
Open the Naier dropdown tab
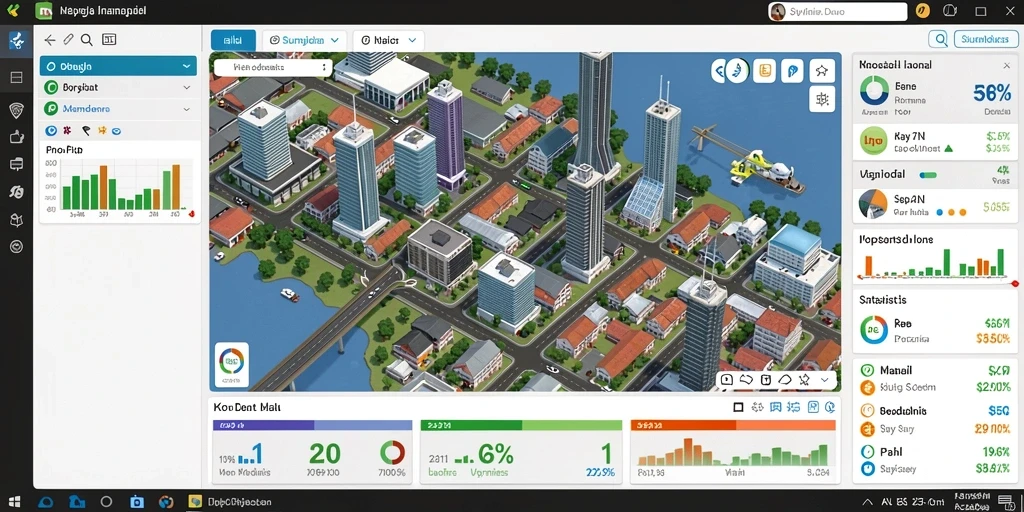389,40
